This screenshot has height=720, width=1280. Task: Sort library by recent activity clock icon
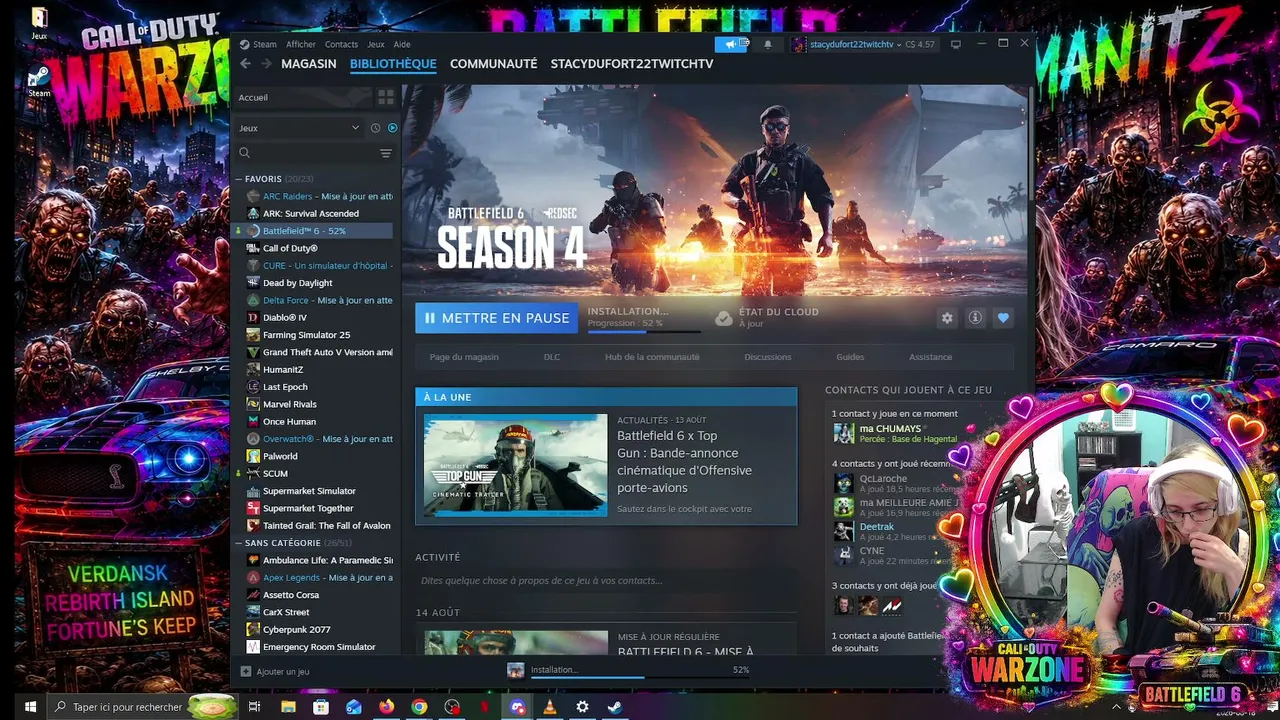[x=375, y=128]
